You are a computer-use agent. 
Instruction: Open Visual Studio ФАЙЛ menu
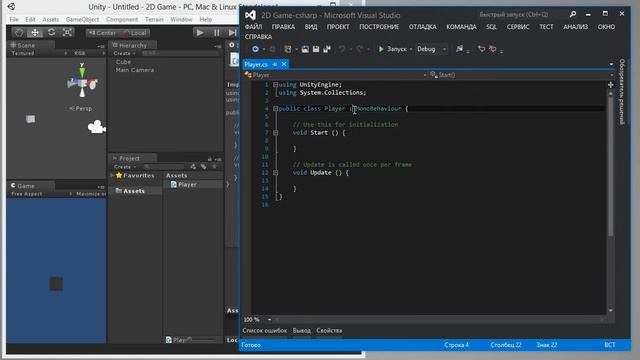pos(253,27)
